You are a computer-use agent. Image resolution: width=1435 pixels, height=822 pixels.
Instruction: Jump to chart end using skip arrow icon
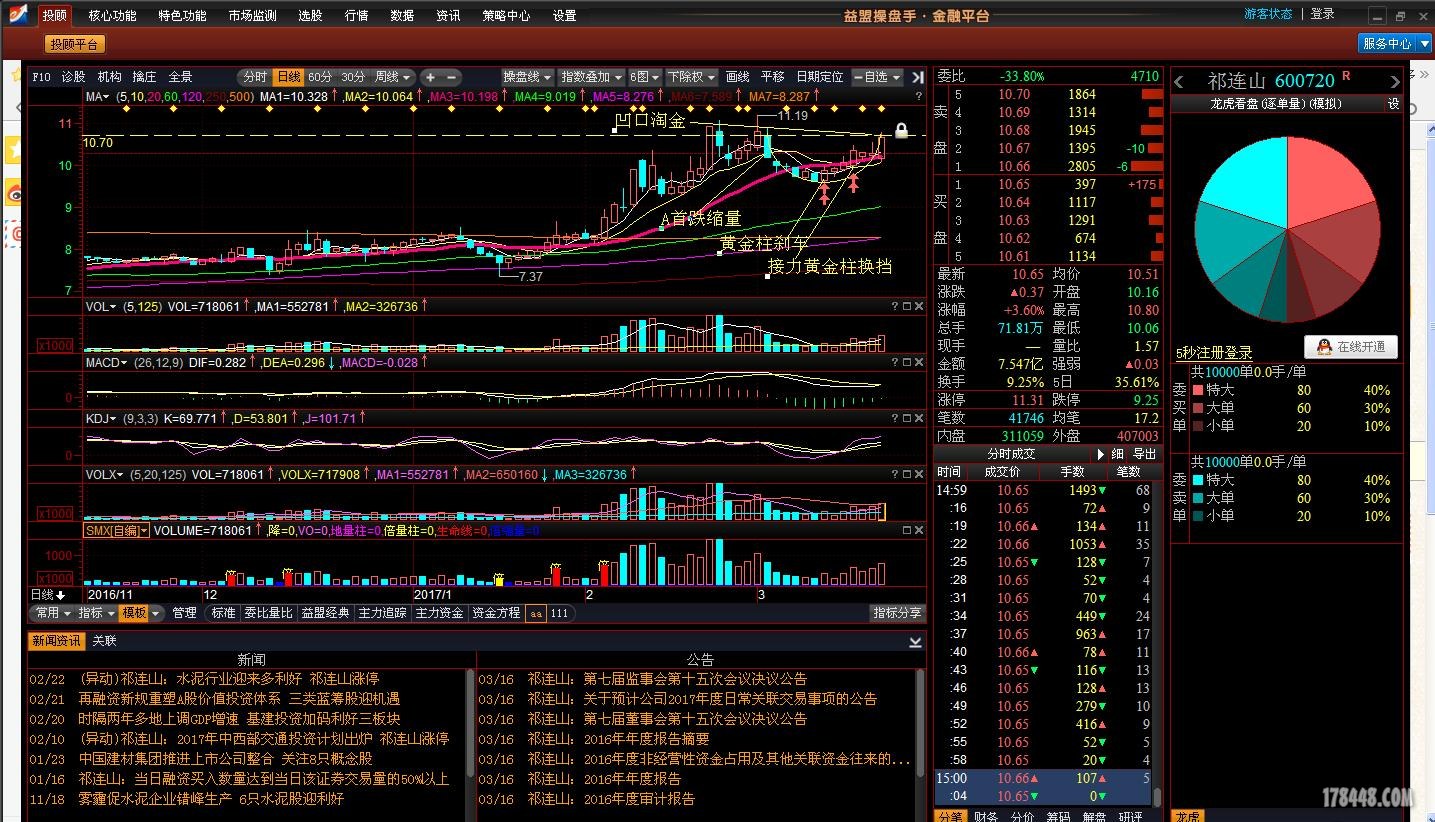pos(918,77)
